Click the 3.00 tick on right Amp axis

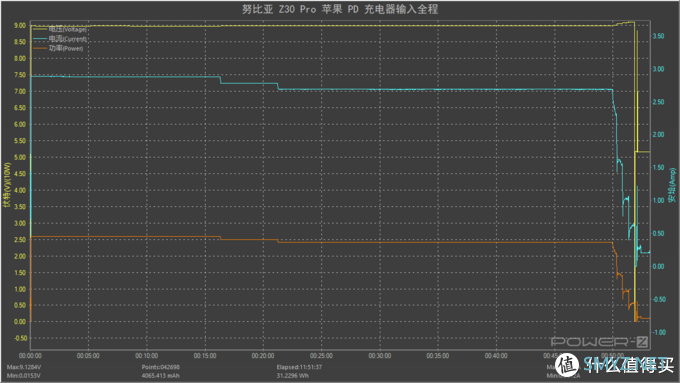coord(658,69)
